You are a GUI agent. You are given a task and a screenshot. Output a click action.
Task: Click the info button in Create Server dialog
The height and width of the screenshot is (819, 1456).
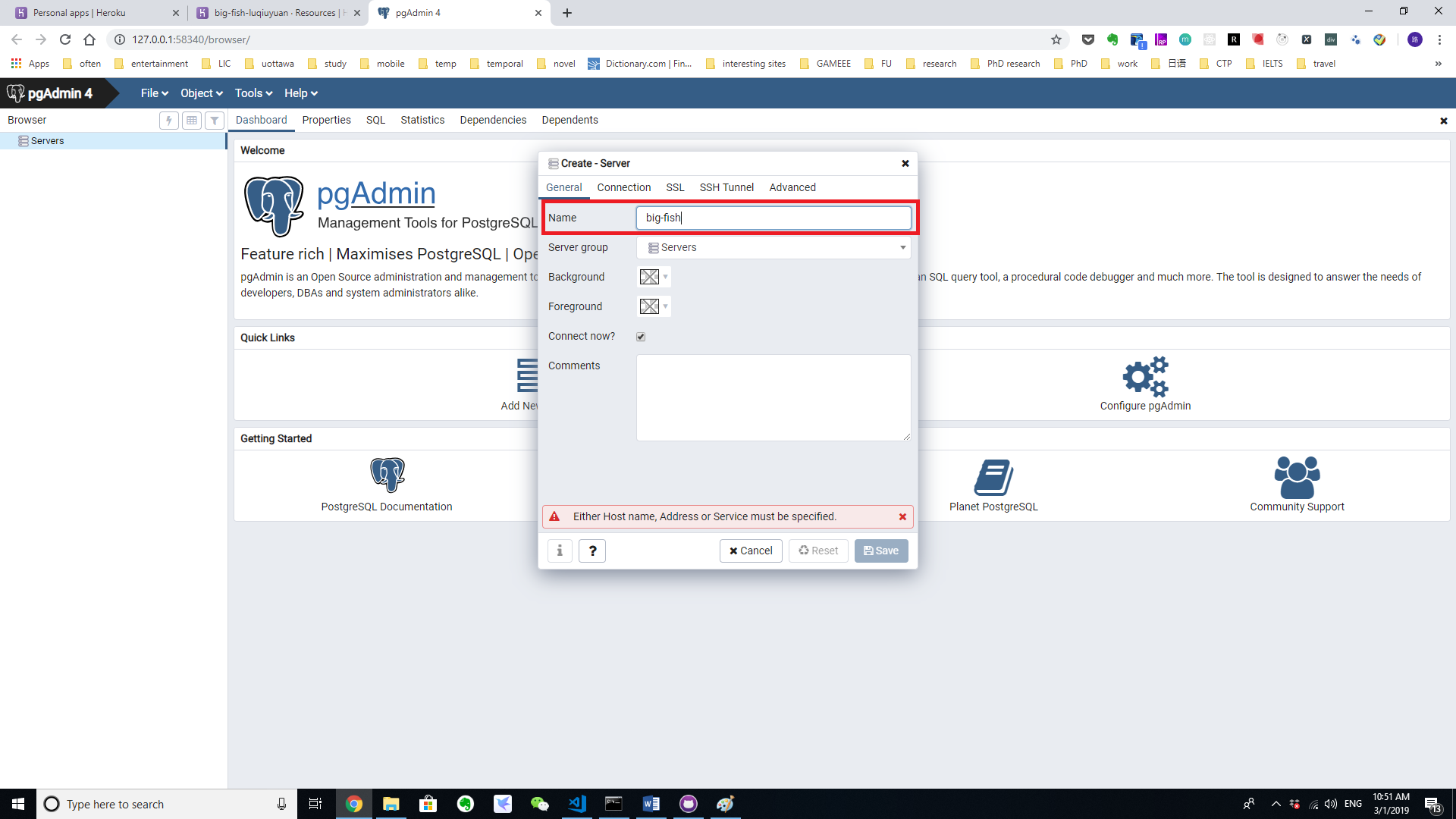(560, 551)
